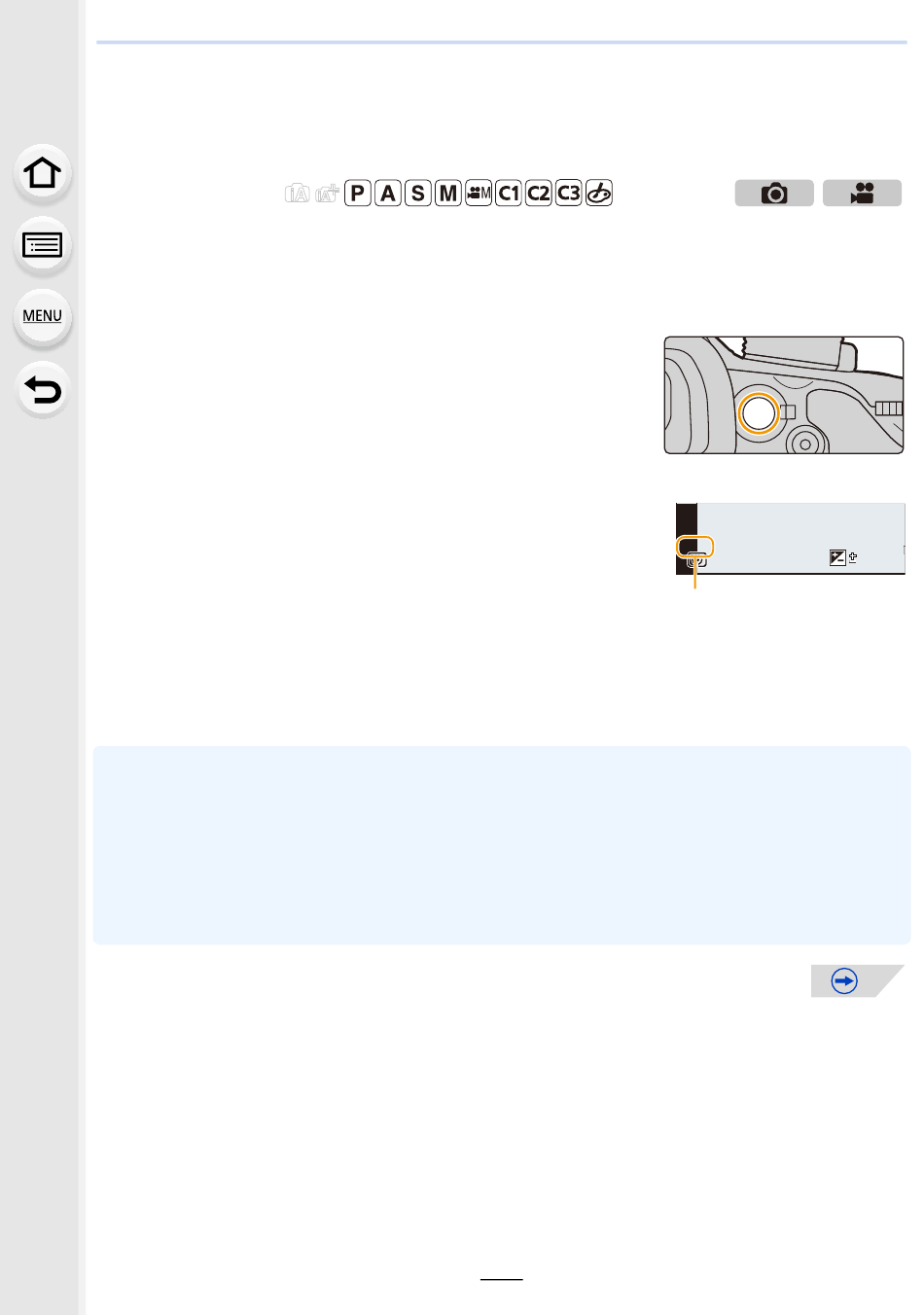Click the still camera picture badge

coord(774,193)
